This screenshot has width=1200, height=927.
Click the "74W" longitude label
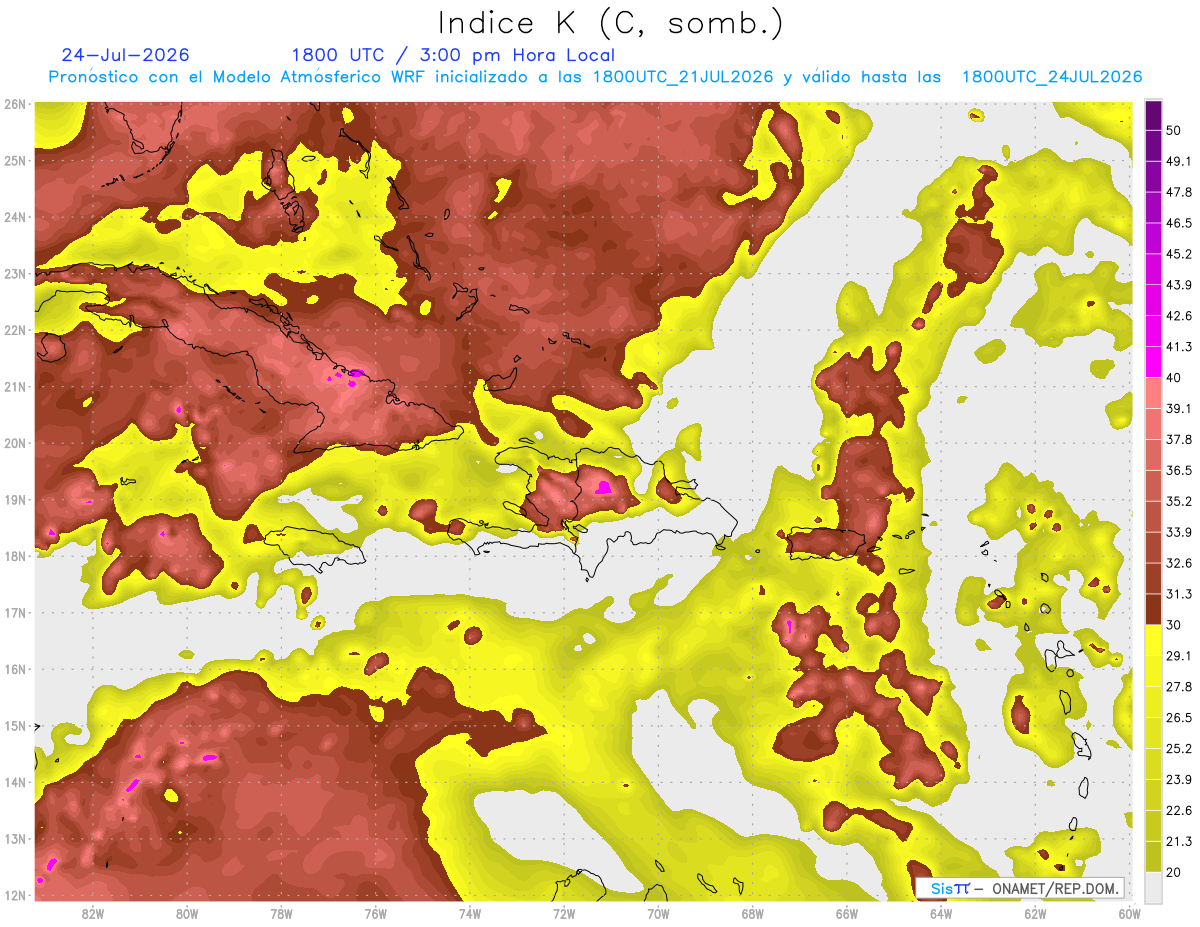[x=470, y=913]
